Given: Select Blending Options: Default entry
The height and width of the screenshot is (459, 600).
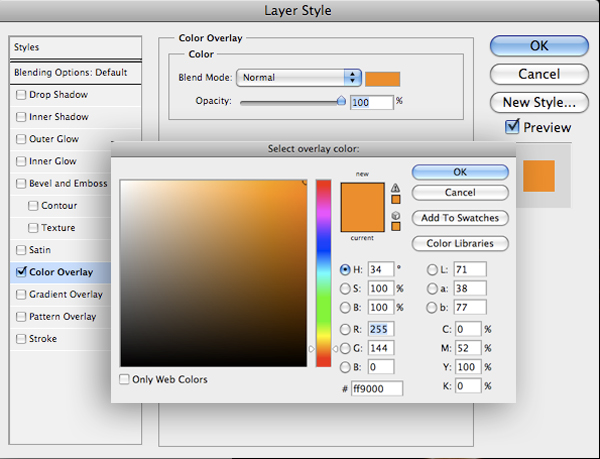Looking at the screenshot, I should tap(75, 73).
